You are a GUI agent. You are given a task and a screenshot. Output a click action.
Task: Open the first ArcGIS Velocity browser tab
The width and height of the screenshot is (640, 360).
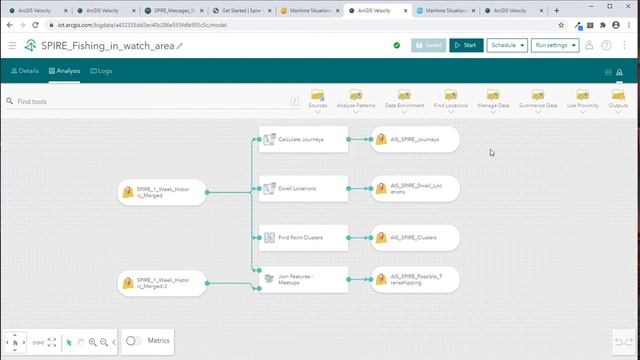pyautogui.click(x=38, y=11)
